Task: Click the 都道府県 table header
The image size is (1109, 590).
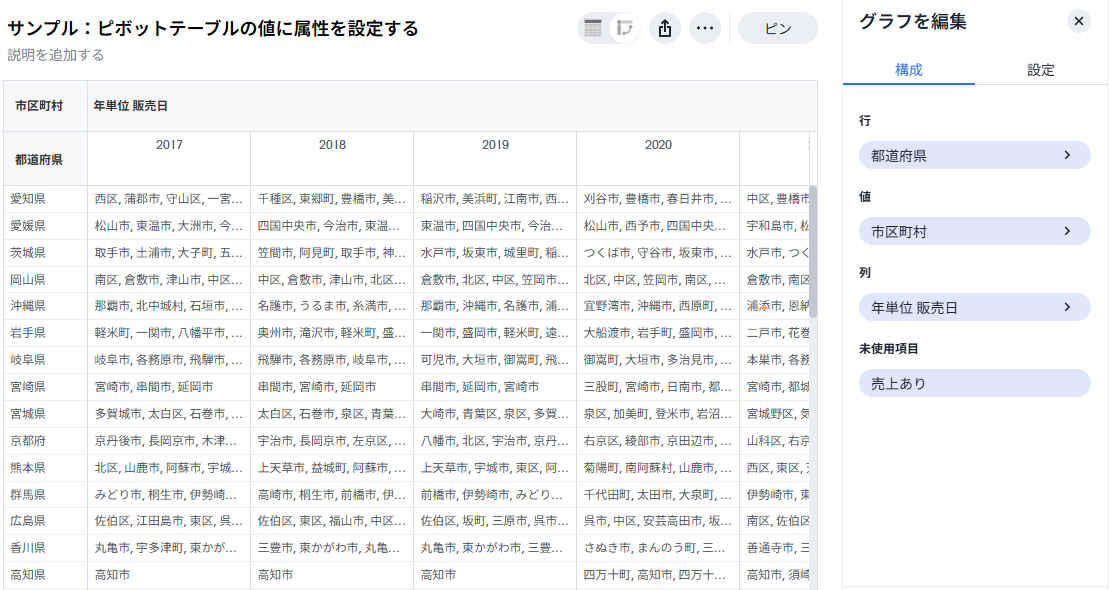Action: (39, 159)
